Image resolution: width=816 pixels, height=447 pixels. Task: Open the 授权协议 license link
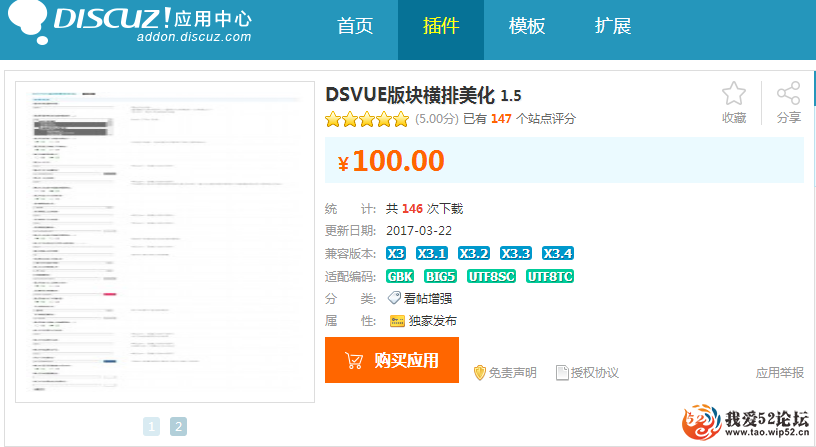tap(595, 373)
